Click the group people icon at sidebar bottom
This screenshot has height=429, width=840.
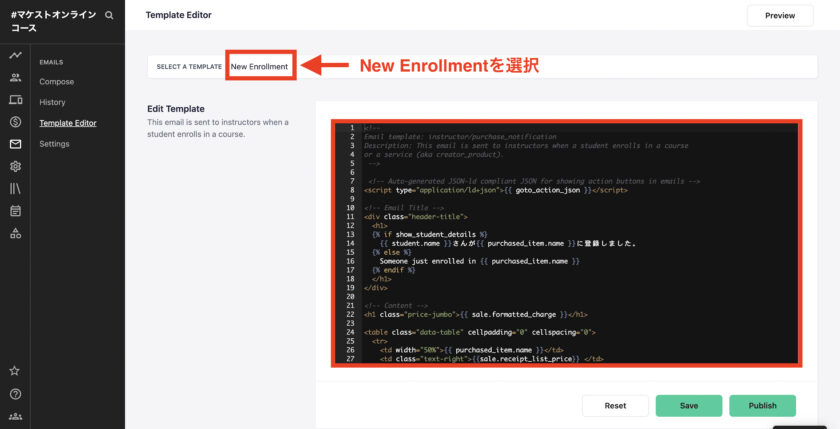[15, 416]
